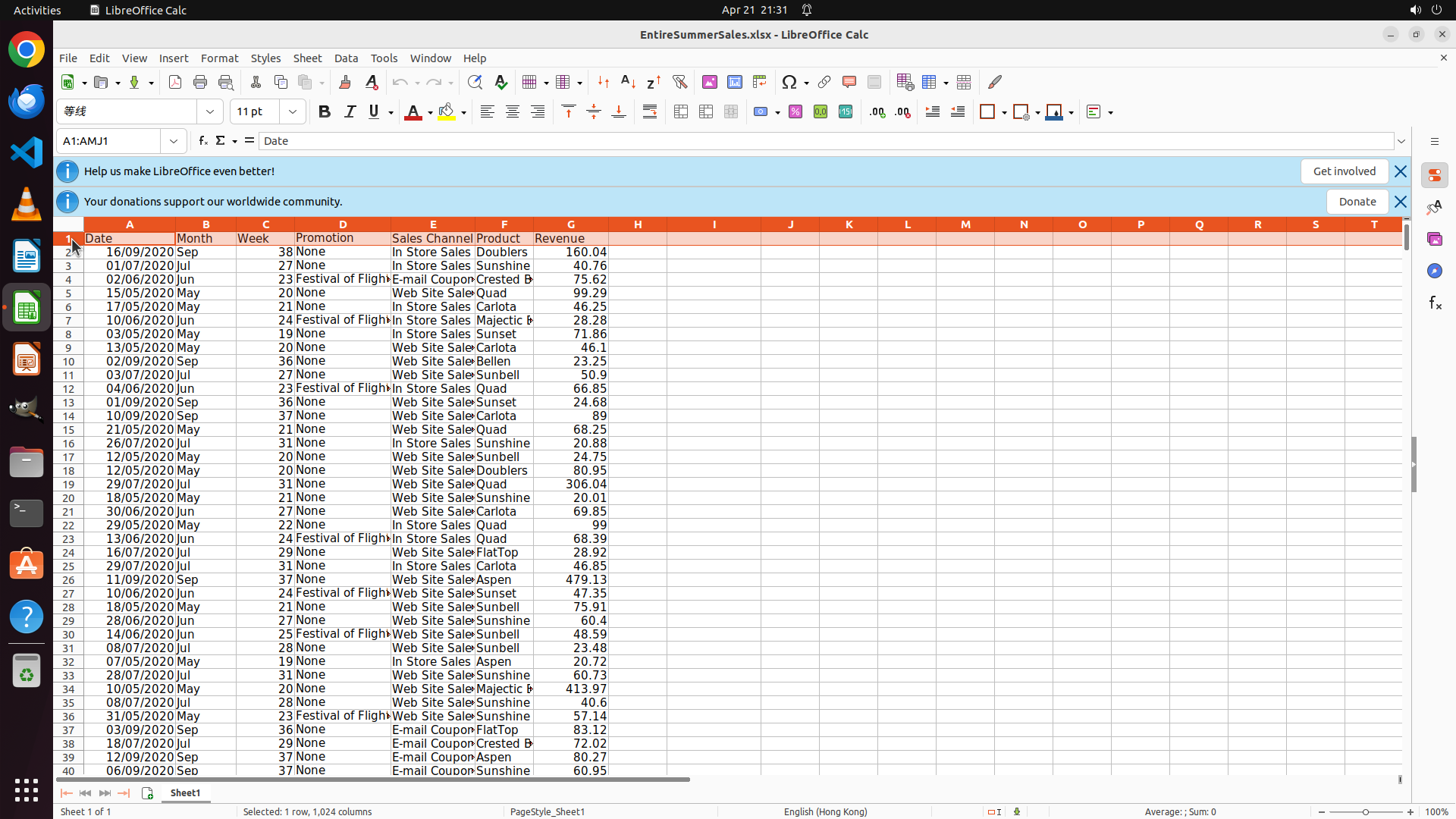The height and width of the screenshot is (819, 1456).
Task: Expand the Name Box dropdown arrow
Action: (x=174, y=141)
